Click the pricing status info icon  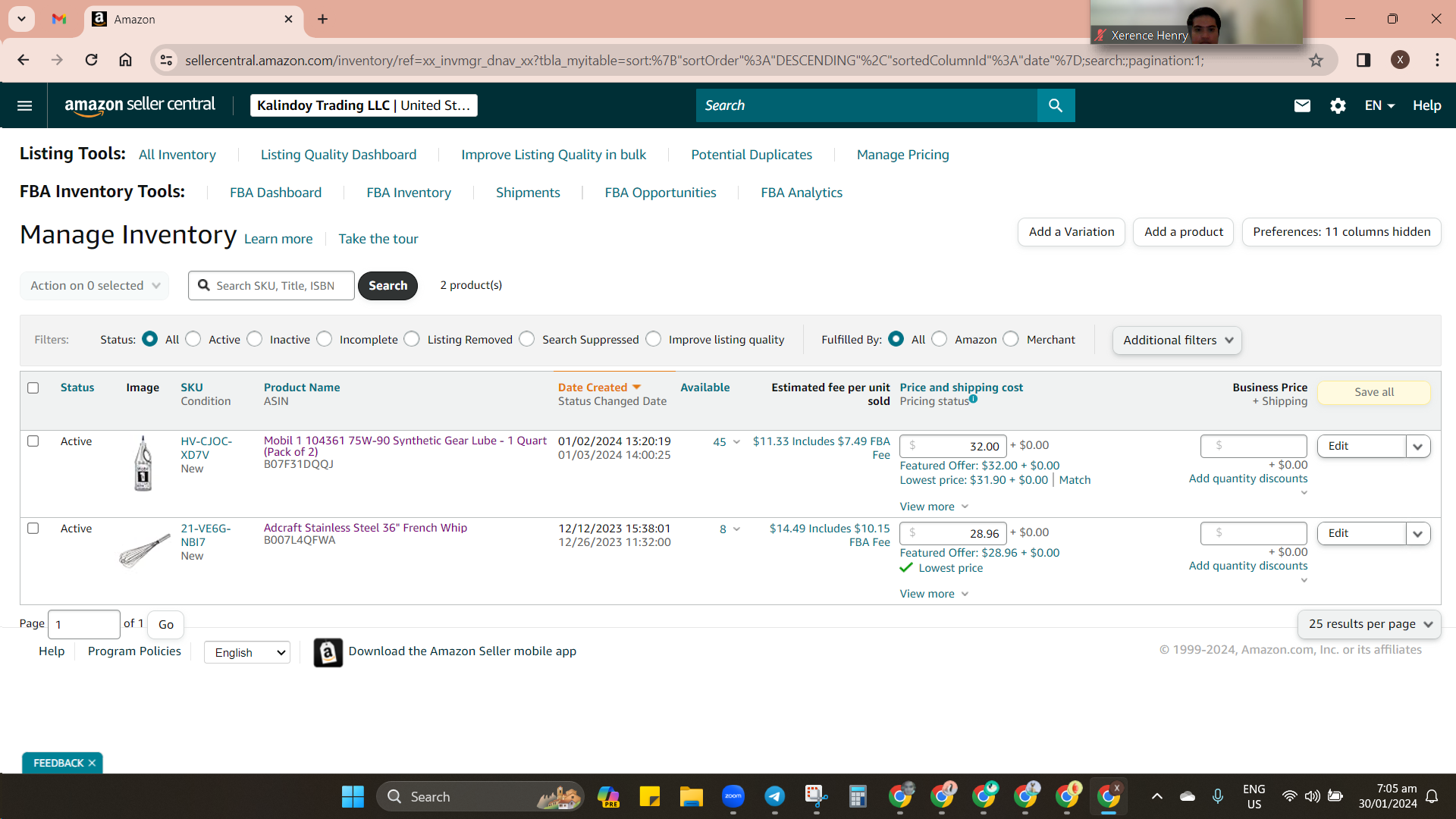tap(973, 399)
